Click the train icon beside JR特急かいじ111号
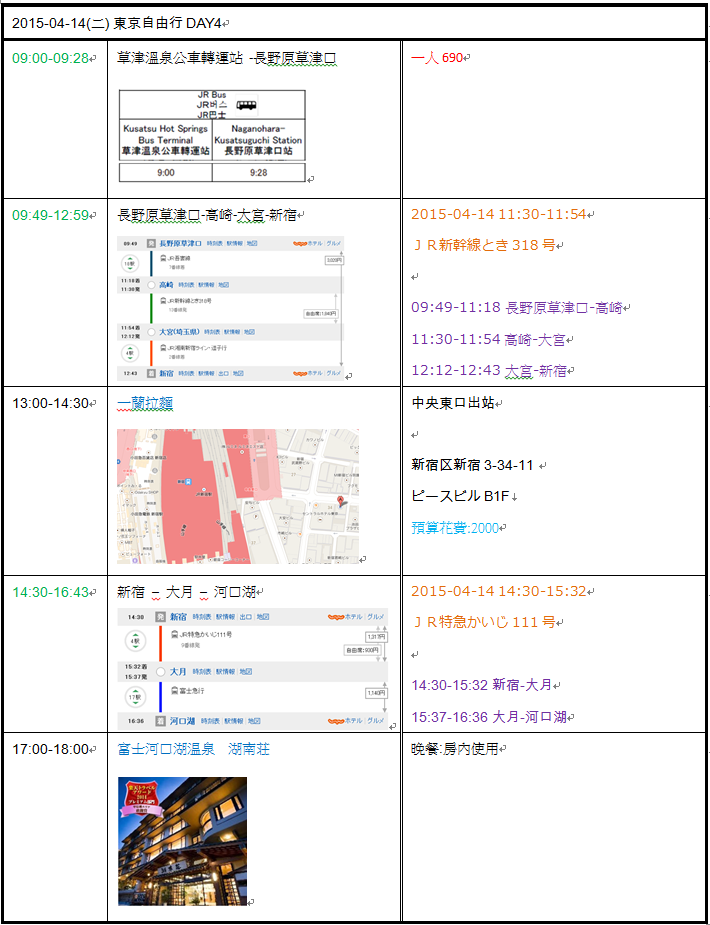 pos(174,634)
